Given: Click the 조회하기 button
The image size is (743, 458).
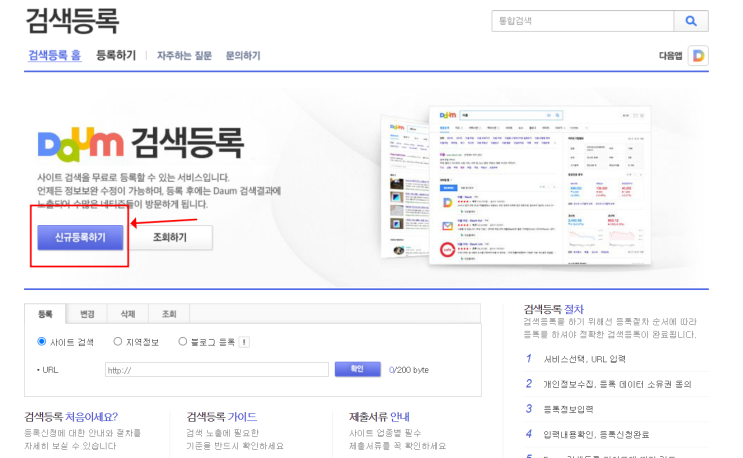Looking at the screenshot, I should tap(170, 237).
